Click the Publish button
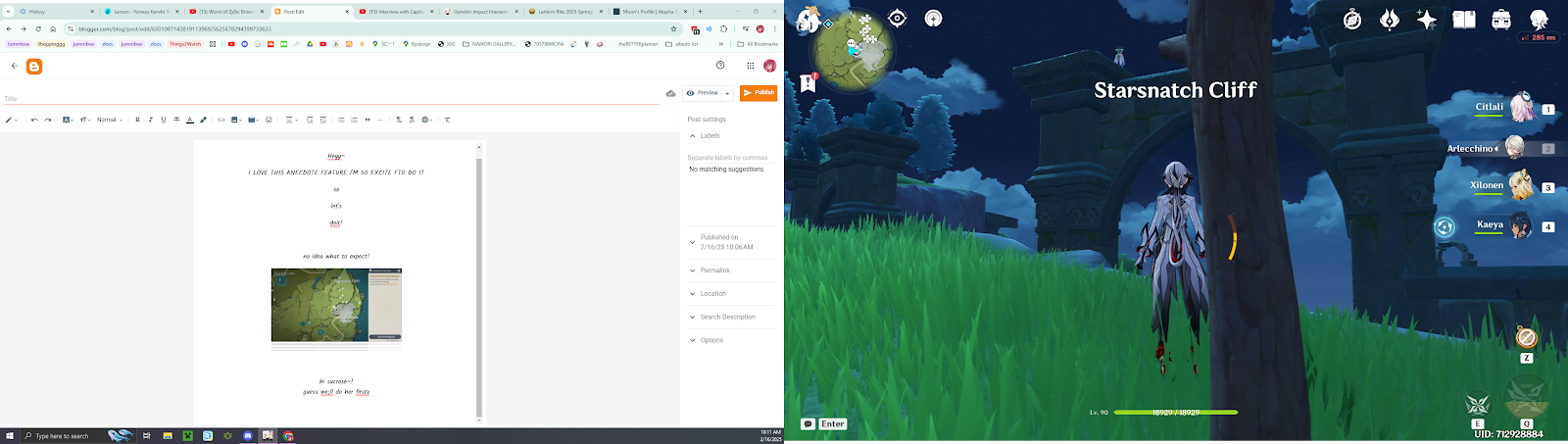This screenshot has height=444, width=1568. click(759, 92)
